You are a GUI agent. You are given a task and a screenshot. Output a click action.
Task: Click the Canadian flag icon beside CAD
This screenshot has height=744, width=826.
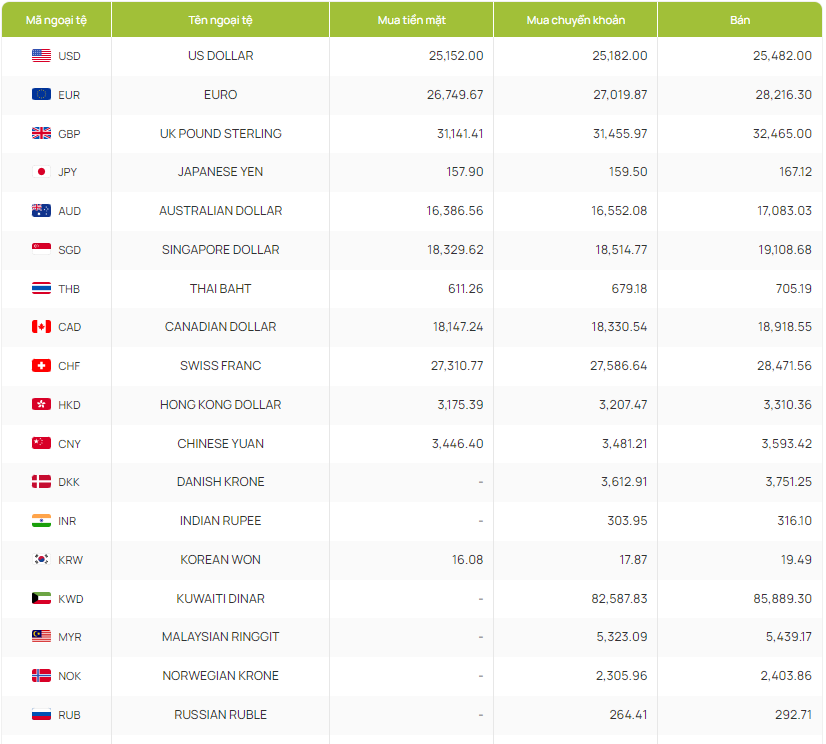click(41, 327)
